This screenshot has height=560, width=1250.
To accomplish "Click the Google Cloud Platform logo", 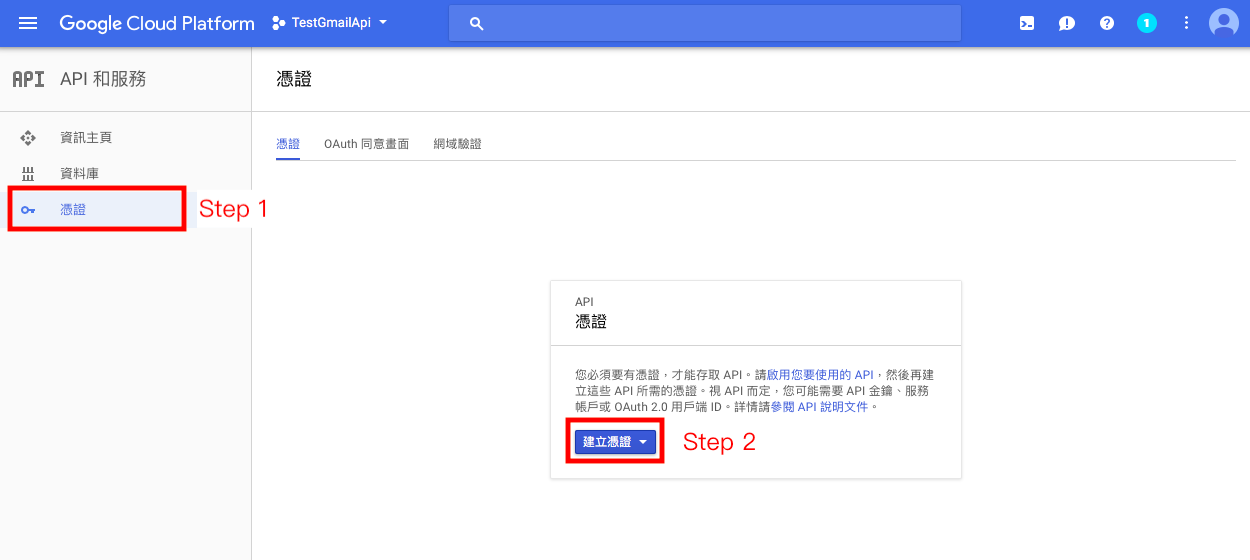I will point(157,23).
